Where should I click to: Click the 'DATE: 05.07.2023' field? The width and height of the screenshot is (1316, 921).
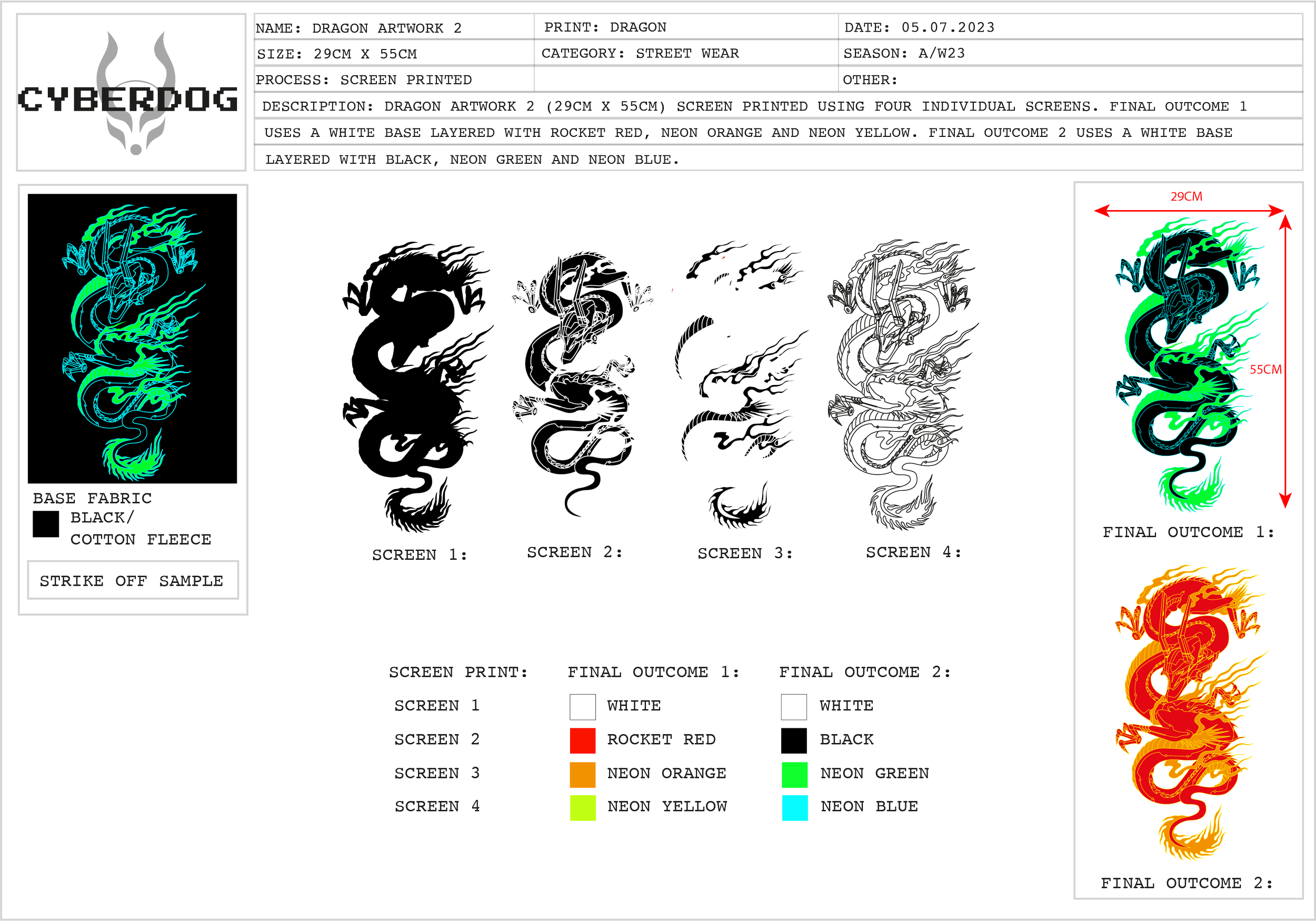pos(1071,27)
